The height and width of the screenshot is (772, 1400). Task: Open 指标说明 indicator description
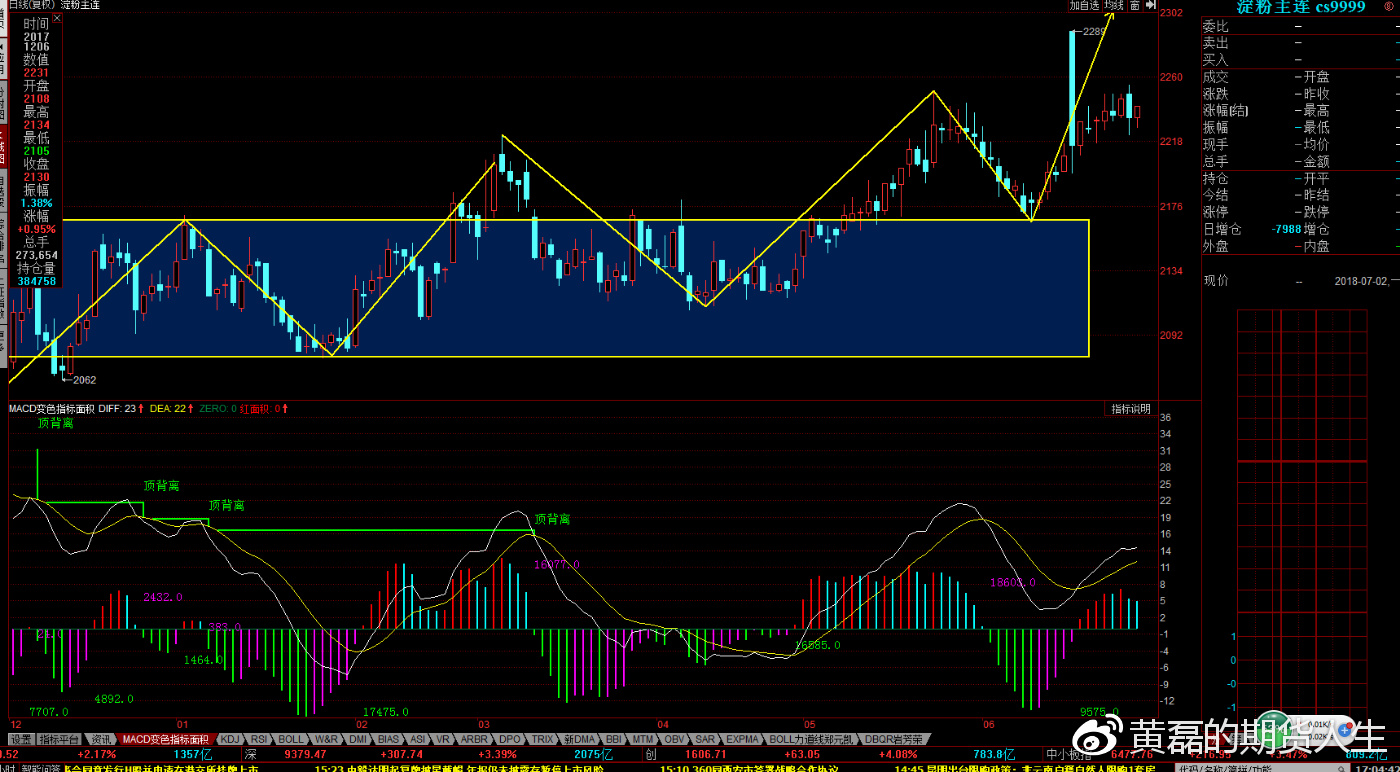(x=1131, y=409)
